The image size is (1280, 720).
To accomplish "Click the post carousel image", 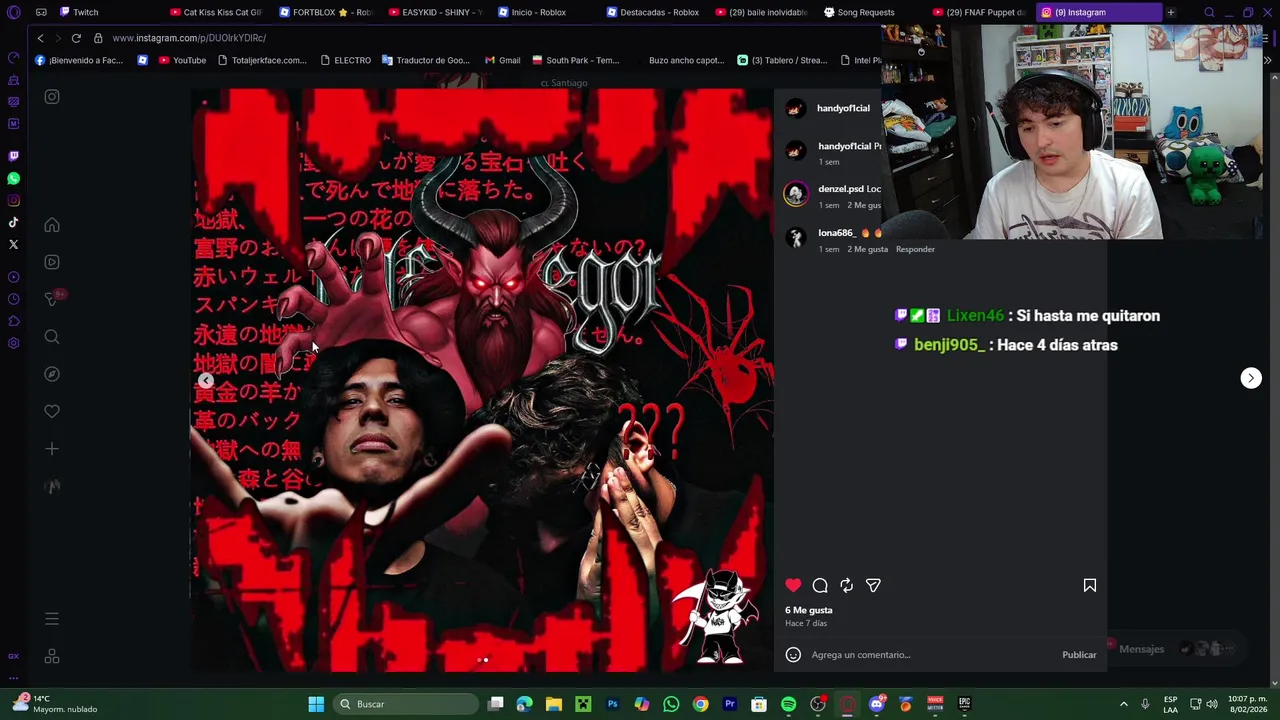I will pyautogui.click(x=482, y=380).
